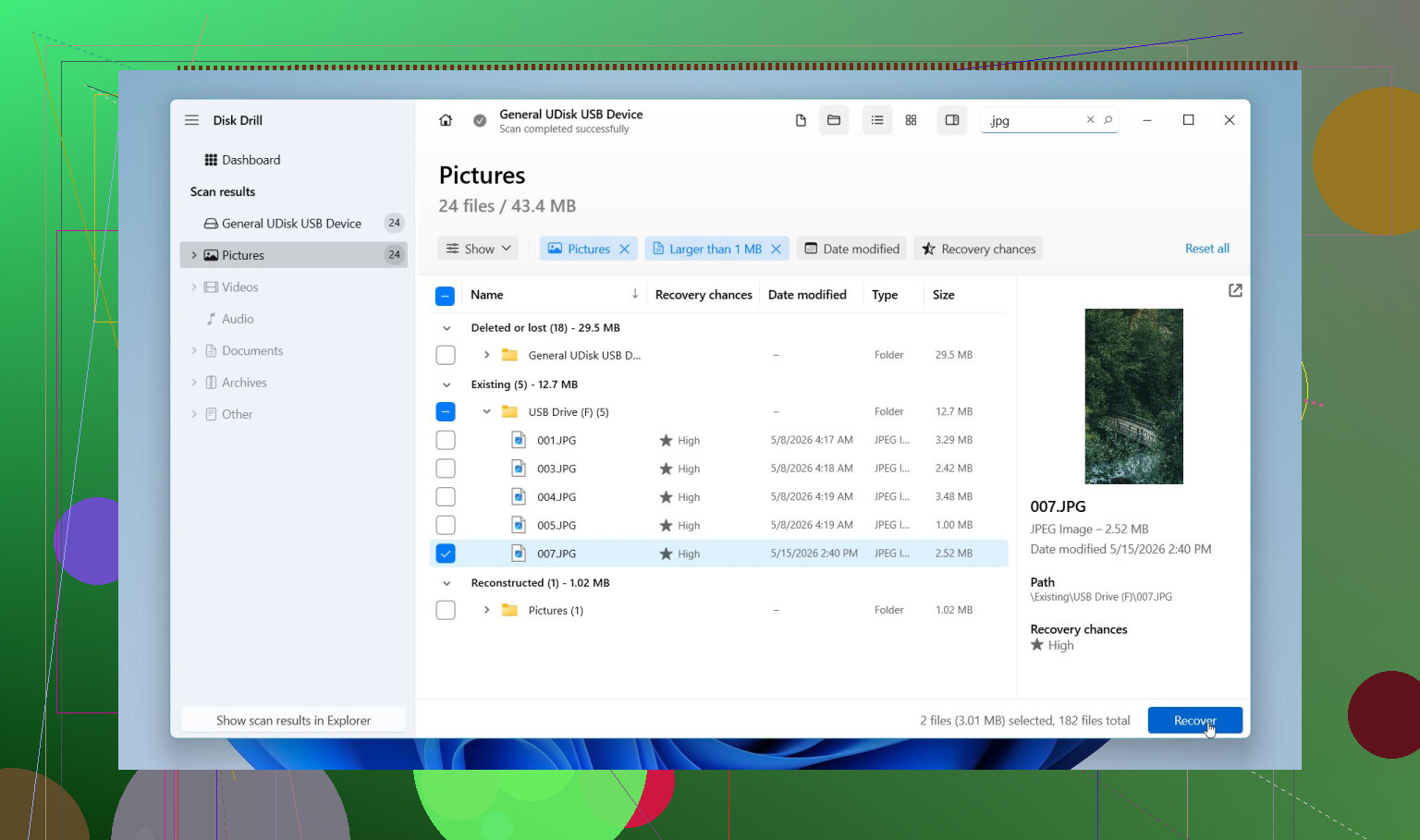1420x840 pixels.
Task: Select the list view icon
Action: pos(877,120)
